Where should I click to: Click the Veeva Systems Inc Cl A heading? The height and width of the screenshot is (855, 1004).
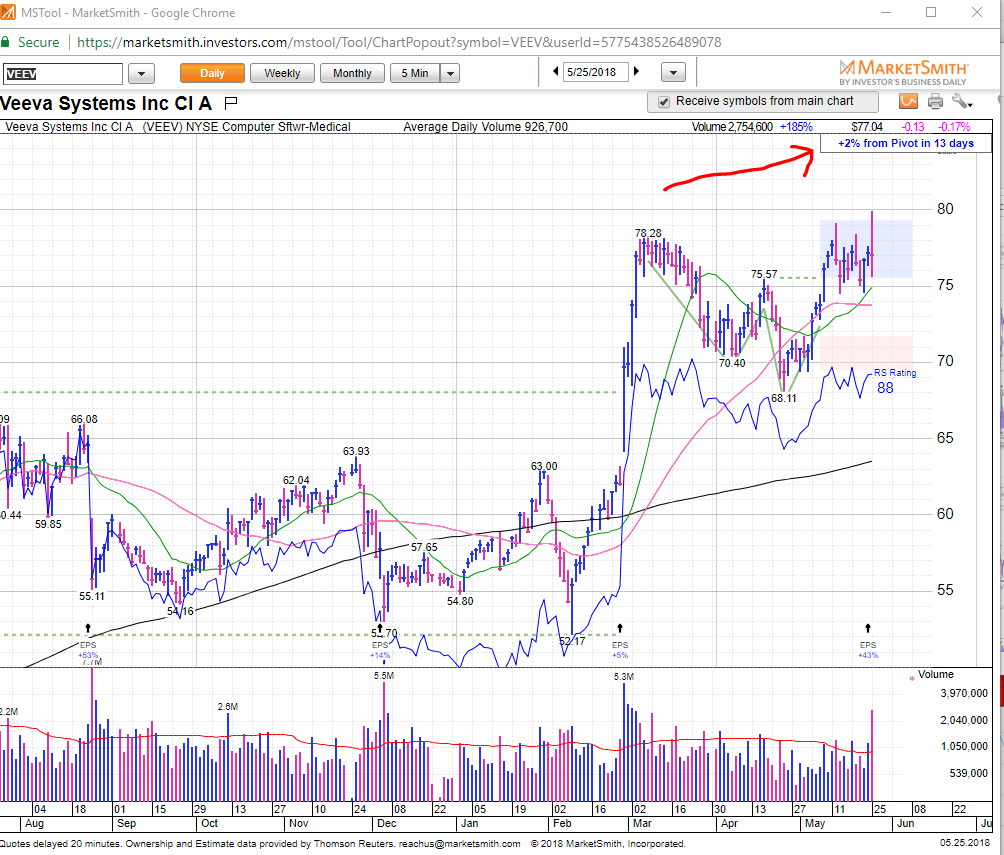106,103
